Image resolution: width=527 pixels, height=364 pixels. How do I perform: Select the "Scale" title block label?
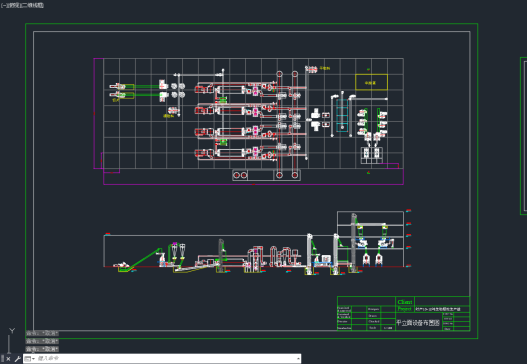[372, 328]
